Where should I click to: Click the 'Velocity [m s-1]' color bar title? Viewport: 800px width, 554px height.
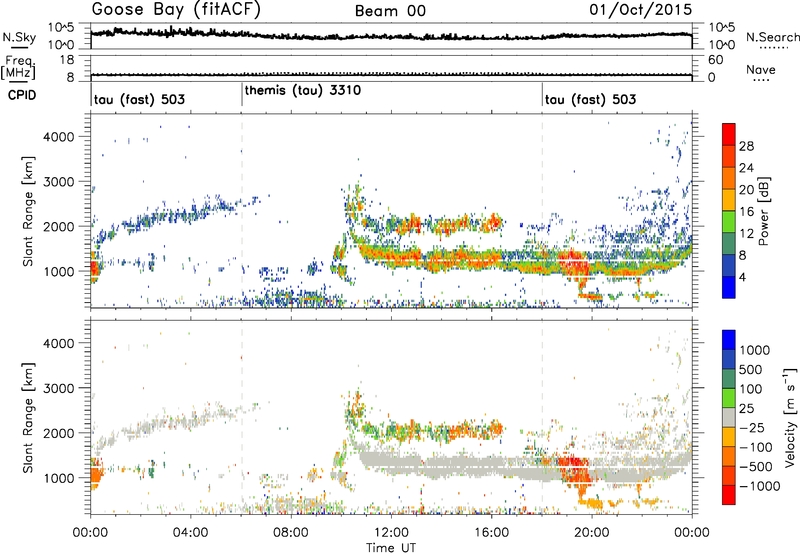pyautogui.click(x=790, y=417)
